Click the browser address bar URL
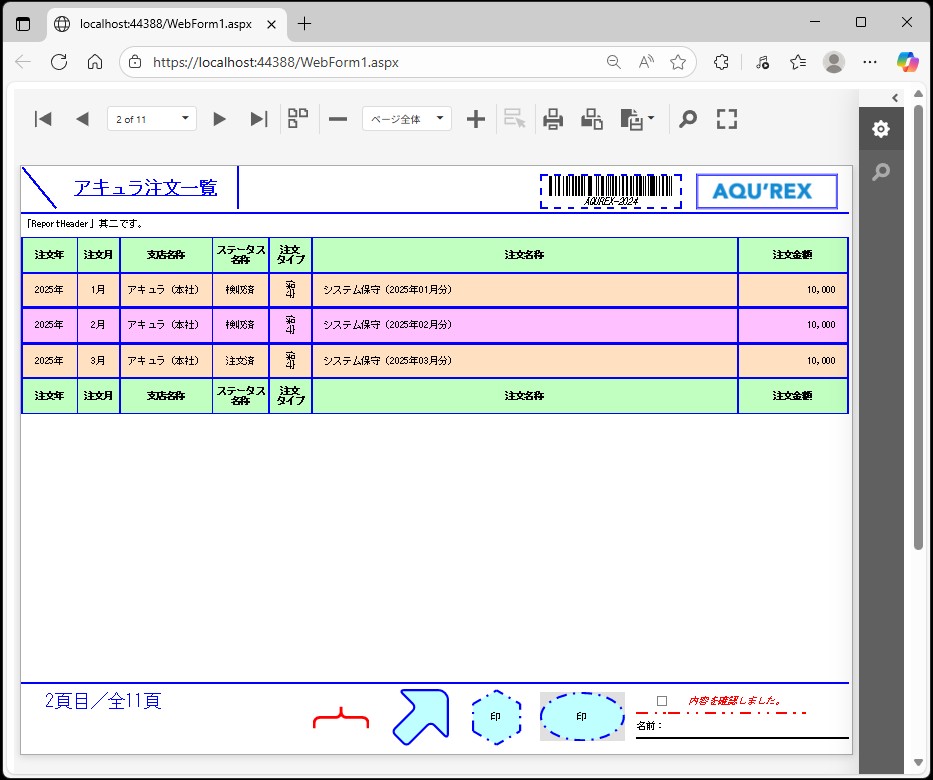Viewport: 933px width, 780px height. pyautogui.click(x=276, y=62)
